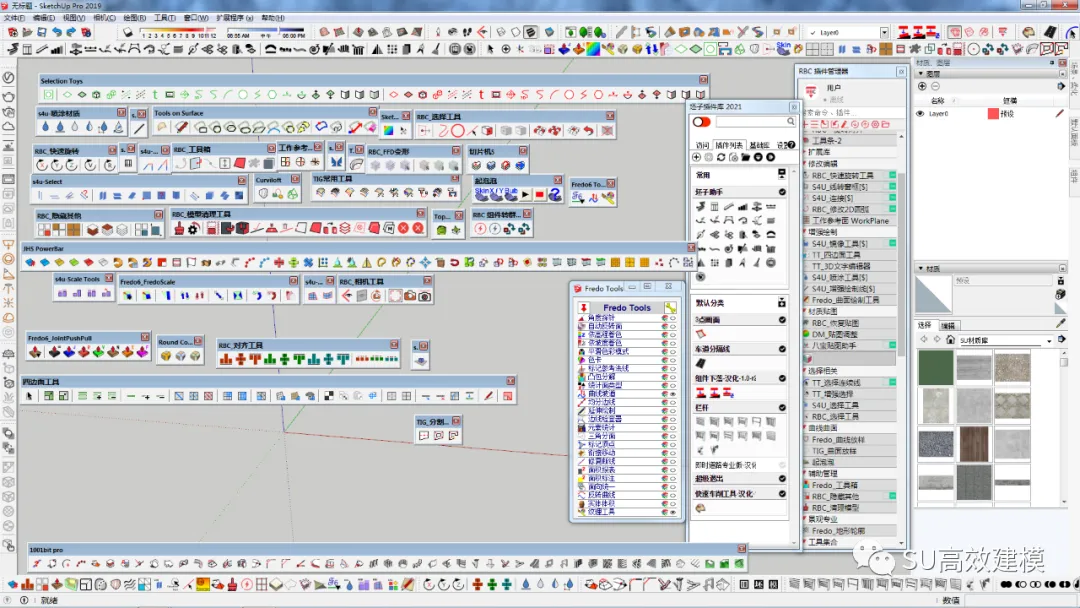1080x608 pixels.
Task: Click the last camera icon in RBC_相机工具 toolbar
Action: pos(425,296)
